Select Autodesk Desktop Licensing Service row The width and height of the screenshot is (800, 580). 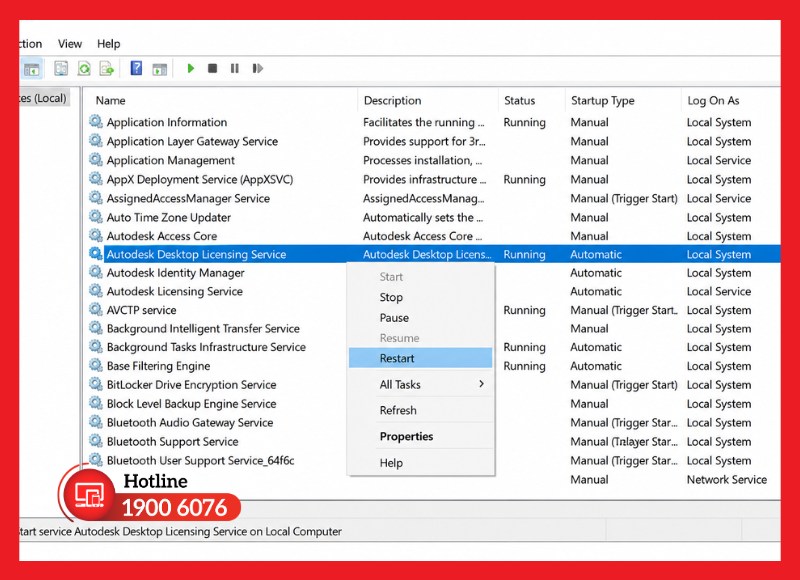pos(434,254)
